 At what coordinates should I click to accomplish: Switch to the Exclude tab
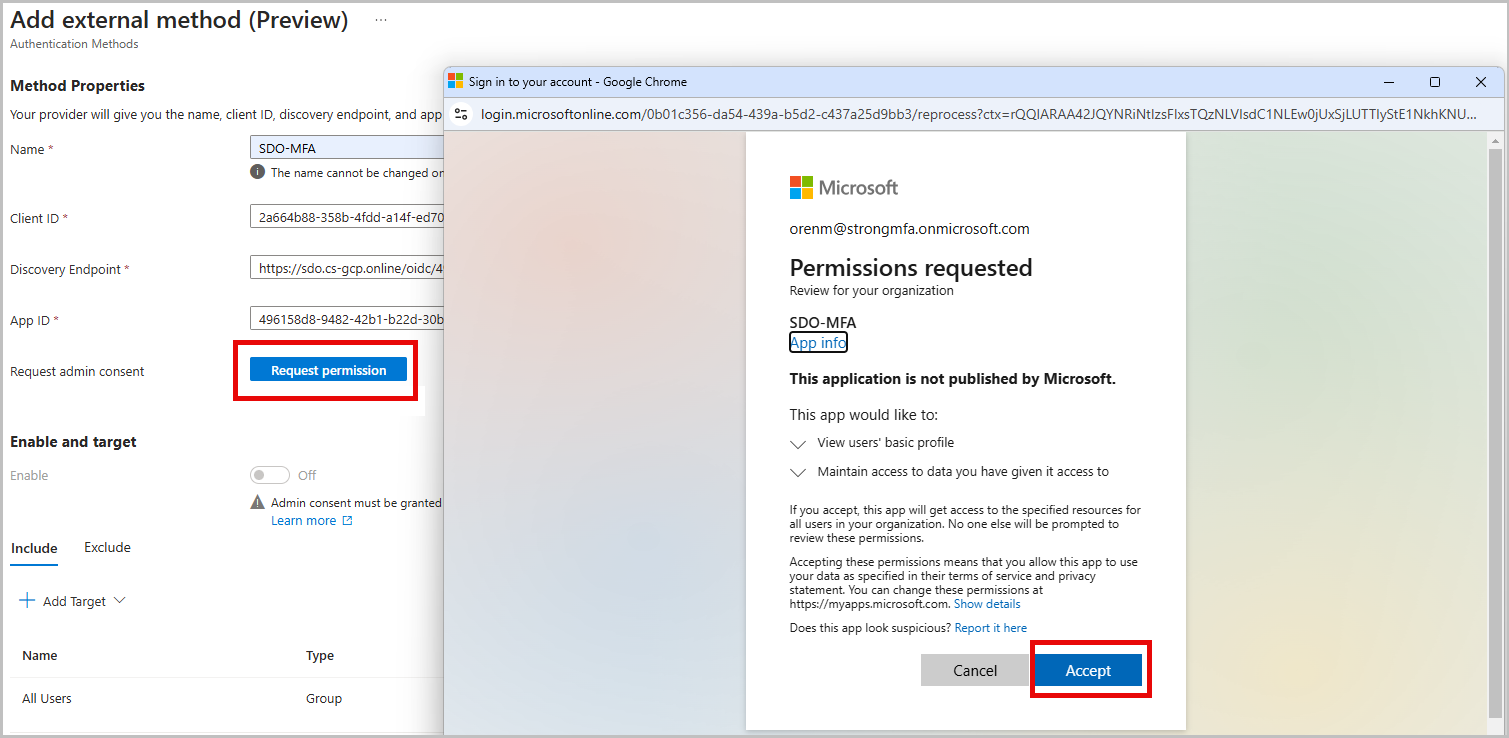(107, 548)
